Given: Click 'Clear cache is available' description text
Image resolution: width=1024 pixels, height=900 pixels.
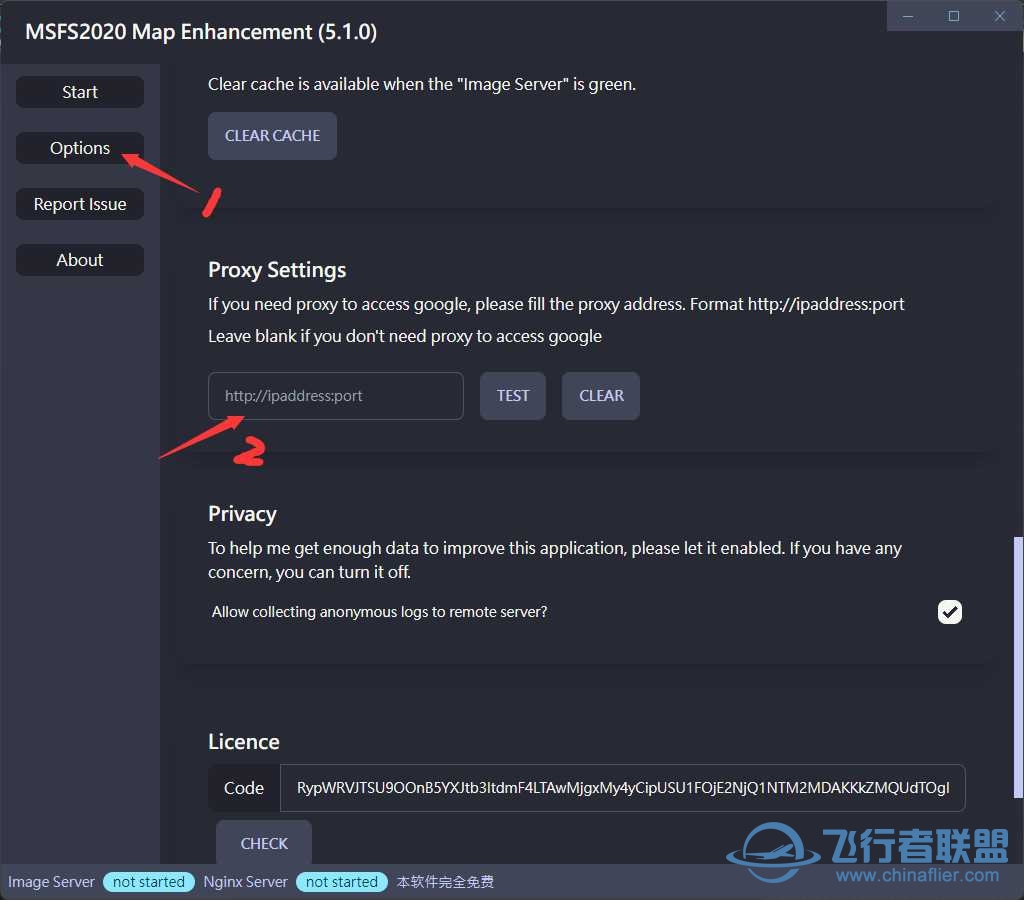Looking at the screenshot, I should pyautogui.click(x=422, y=84).
